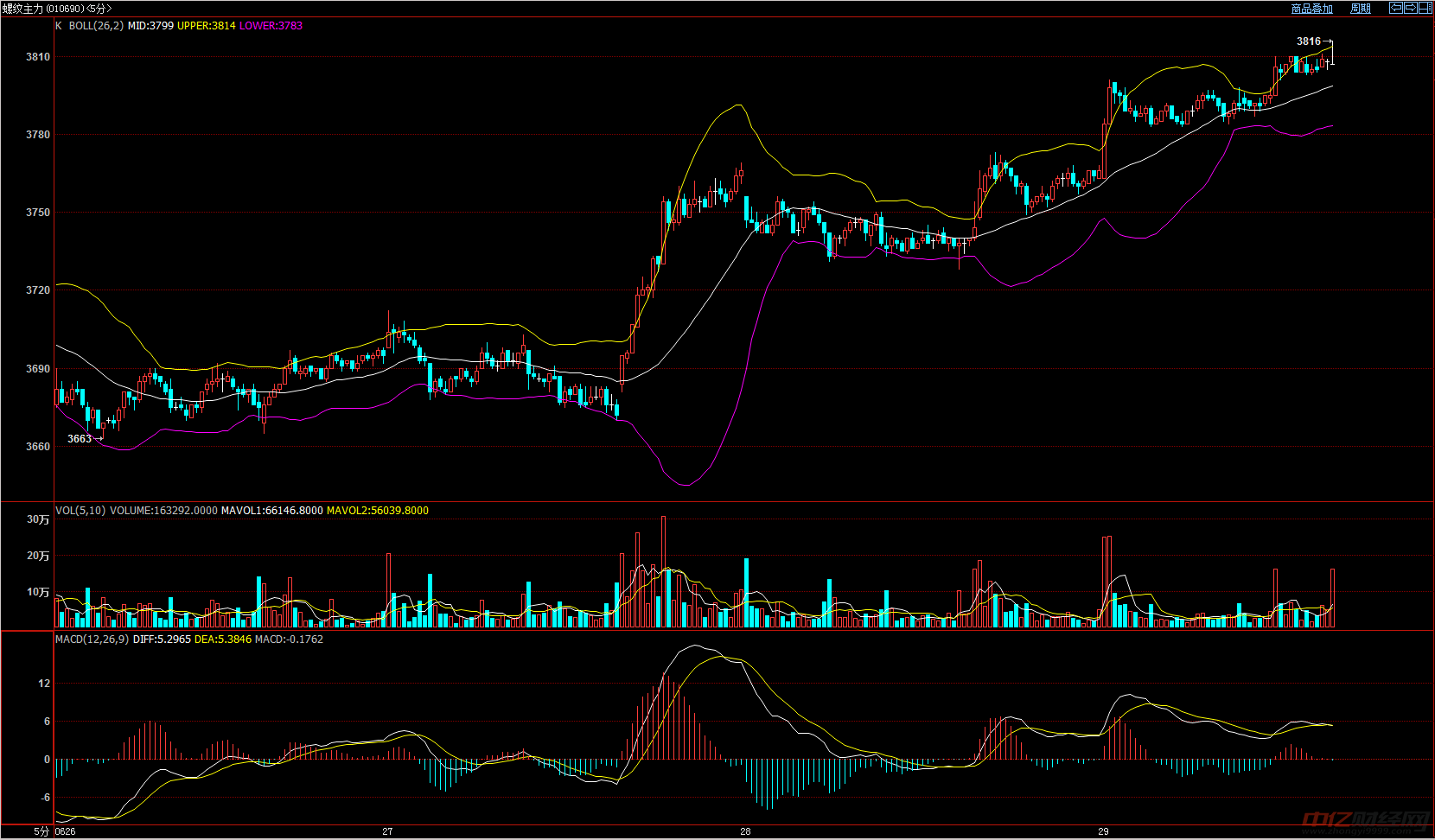The height and width of the screenshot is (840, 1435).
Task: Open the 商品叠加 overlay link
Action: click(x=1311, y=9)
